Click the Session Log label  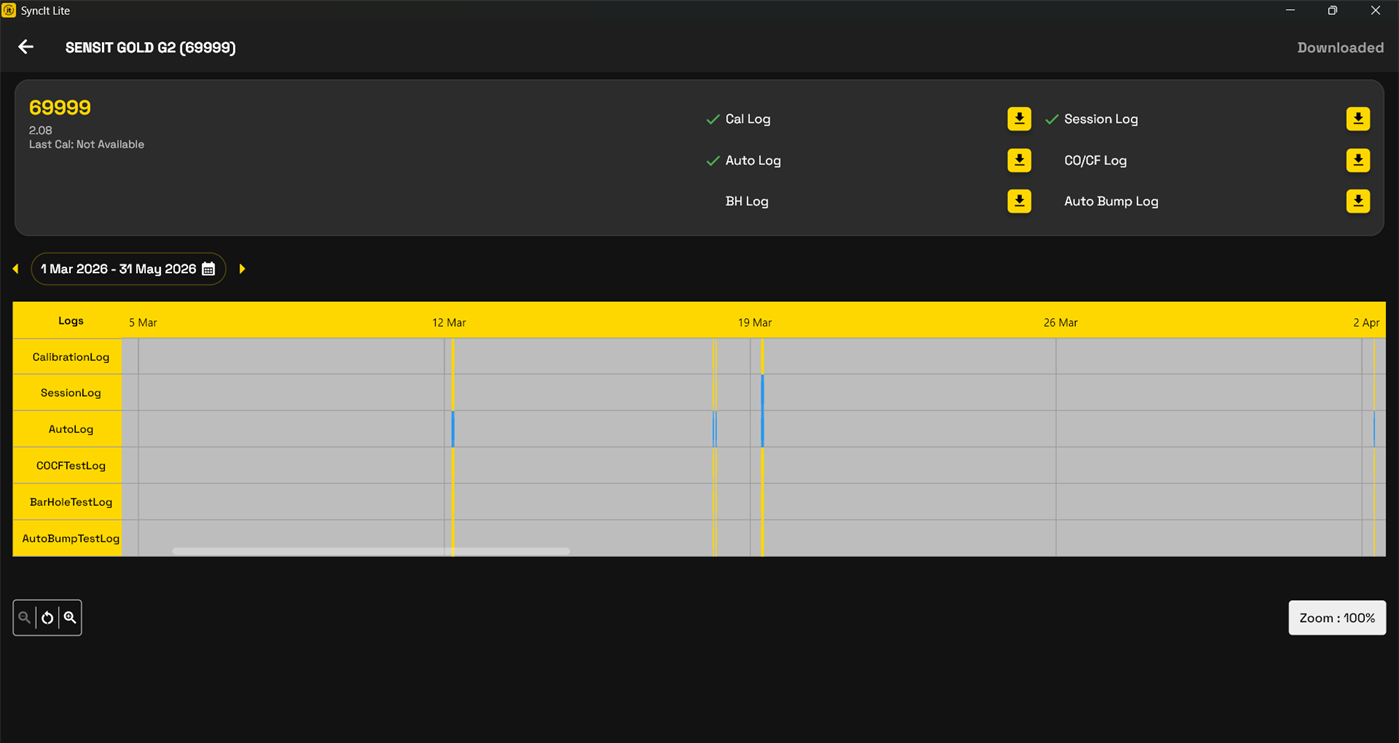(1101, 119)
